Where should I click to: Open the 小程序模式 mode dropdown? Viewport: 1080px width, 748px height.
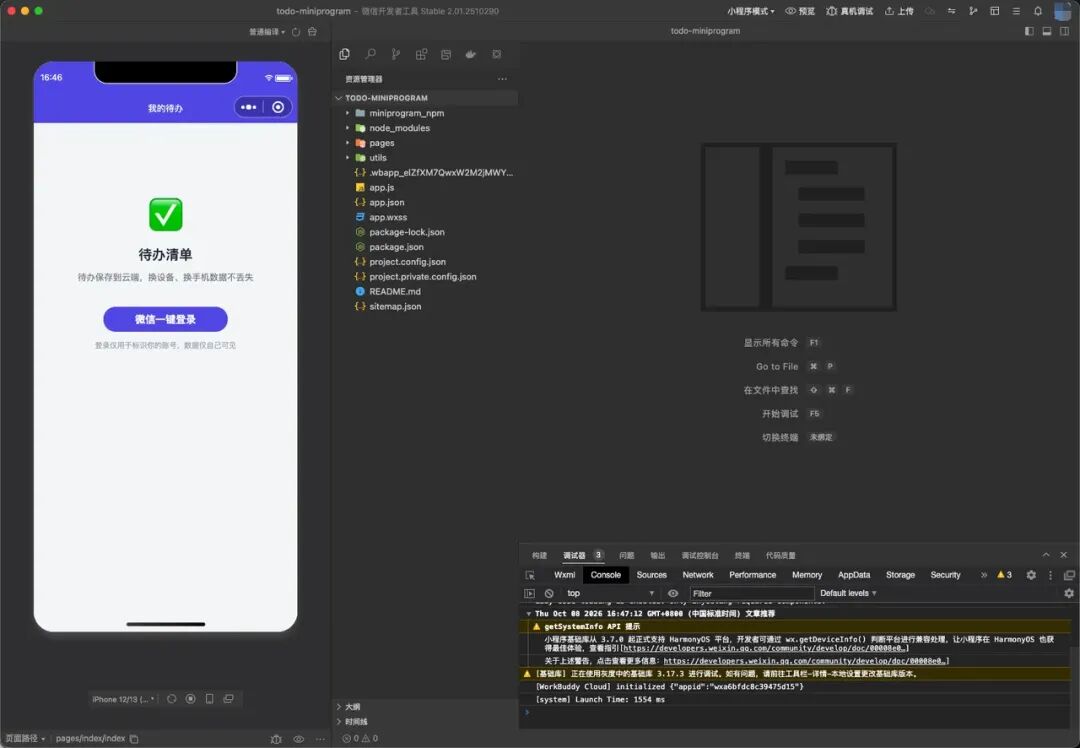pos(751,11)
